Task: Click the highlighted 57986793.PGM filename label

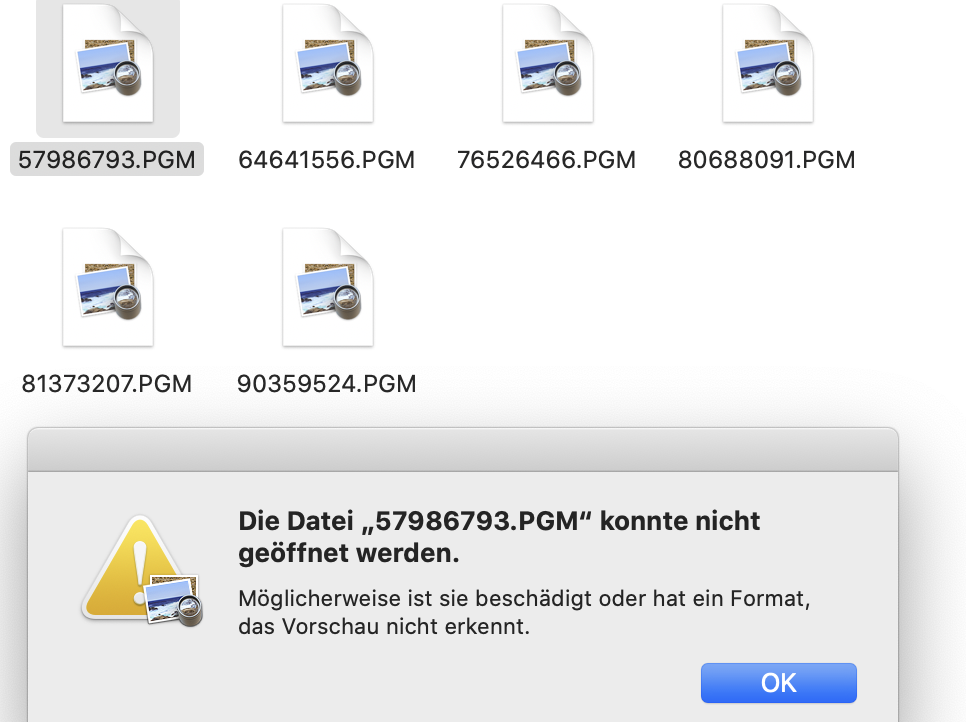Action: pyautogui.click(x=107, y=160)
